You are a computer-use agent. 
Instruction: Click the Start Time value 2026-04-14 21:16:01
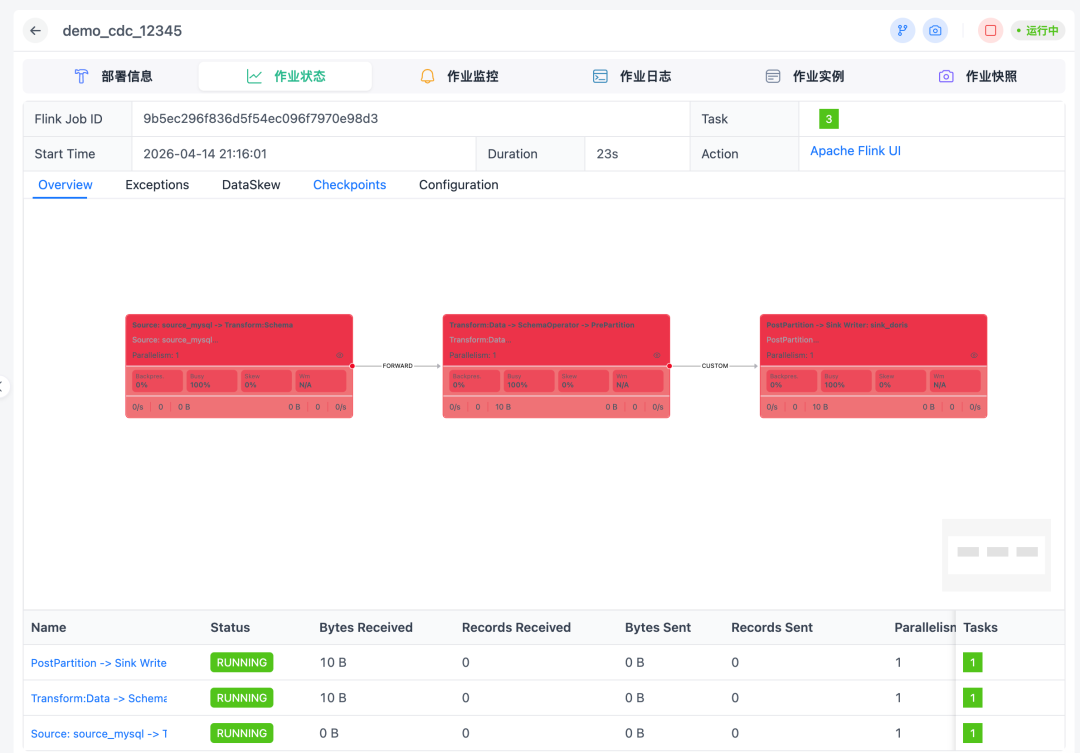coord(205,154)
